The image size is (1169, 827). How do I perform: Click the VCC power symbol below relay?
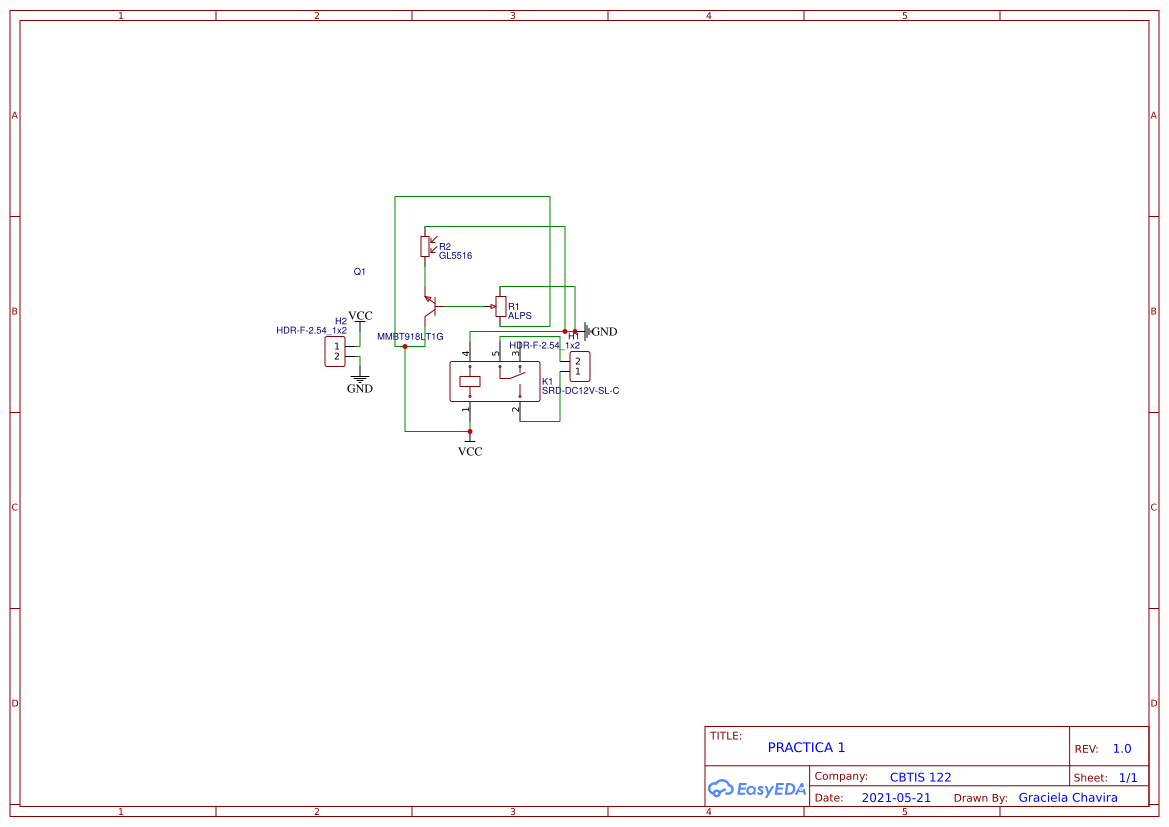[470, 447]
